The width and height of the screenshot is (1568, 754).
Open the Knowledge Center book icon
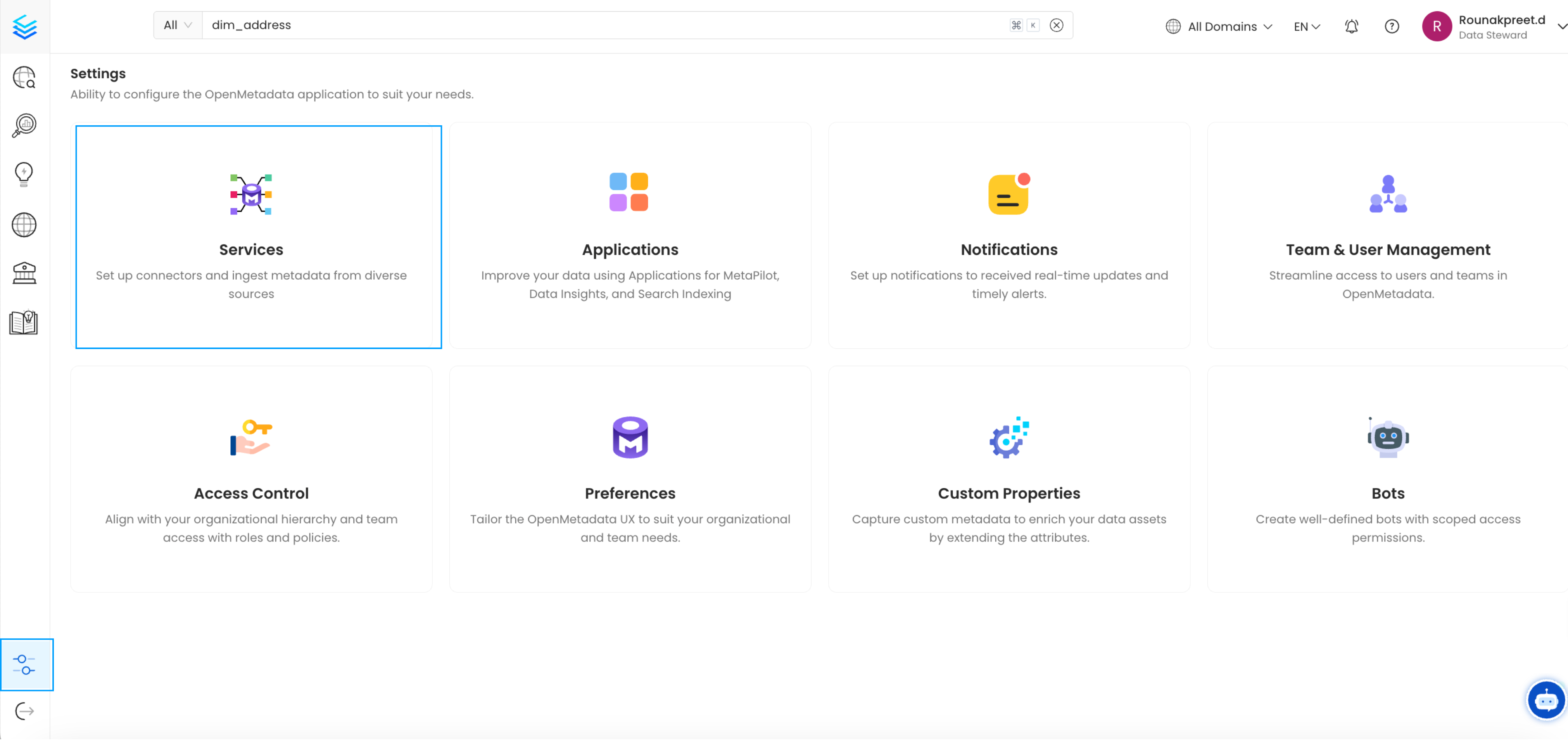(24, 323)
